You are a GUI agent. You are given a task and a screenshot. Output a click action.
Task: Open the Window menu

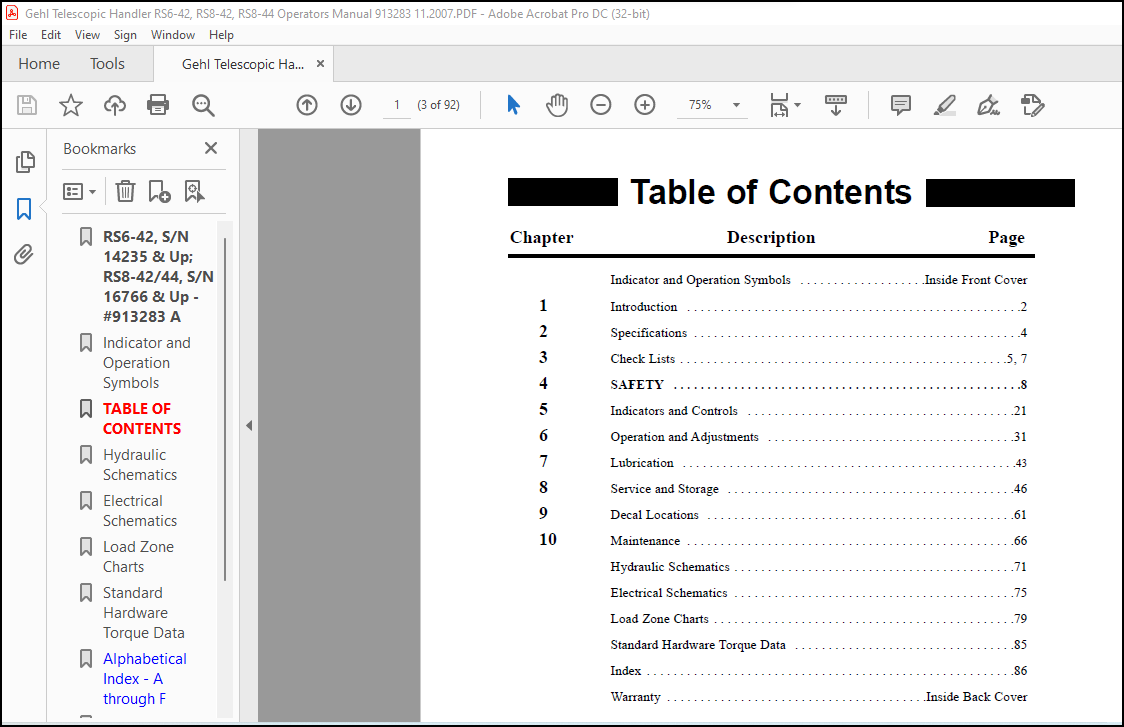(173, 34)
